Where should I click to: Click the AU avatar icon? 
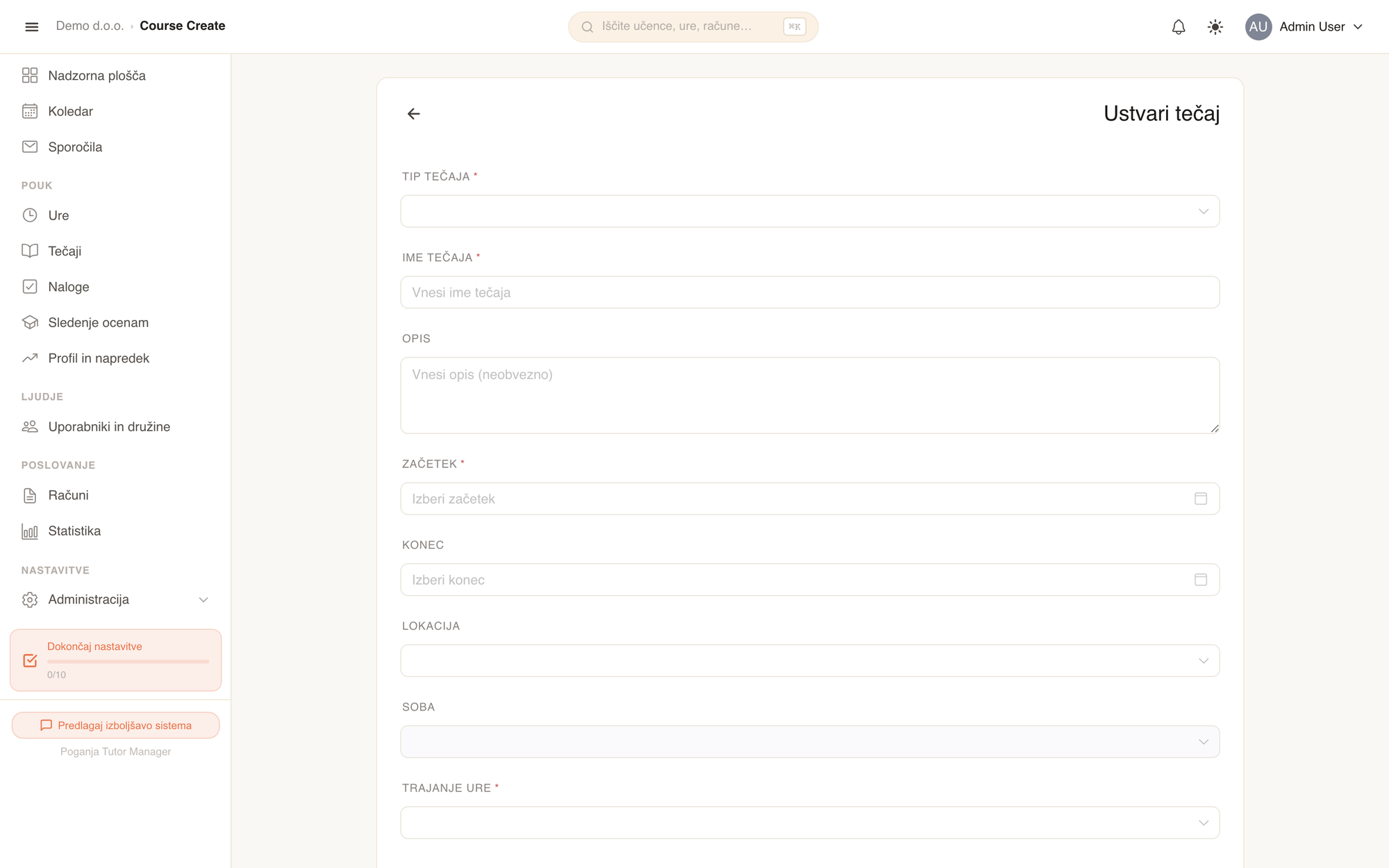(x=1258, y=26)
